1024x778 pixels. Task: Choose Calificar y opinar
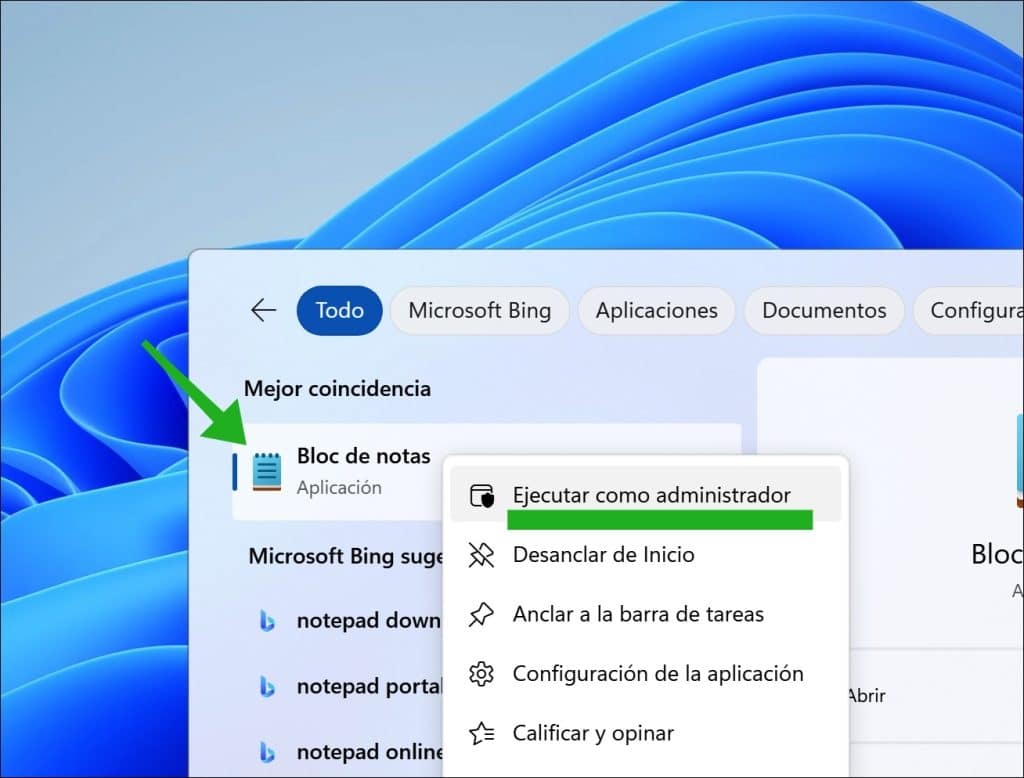point(646,733)
